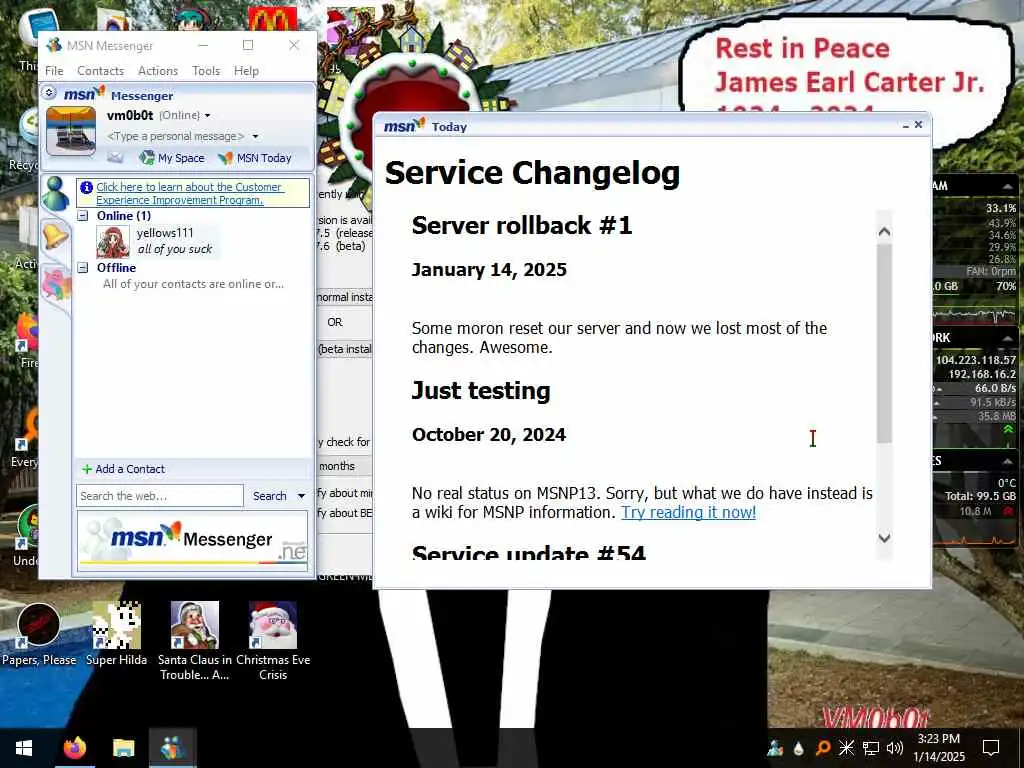Open the Action Center notification icon
This screenshot has height=768, width=1024.
point(991,748)
